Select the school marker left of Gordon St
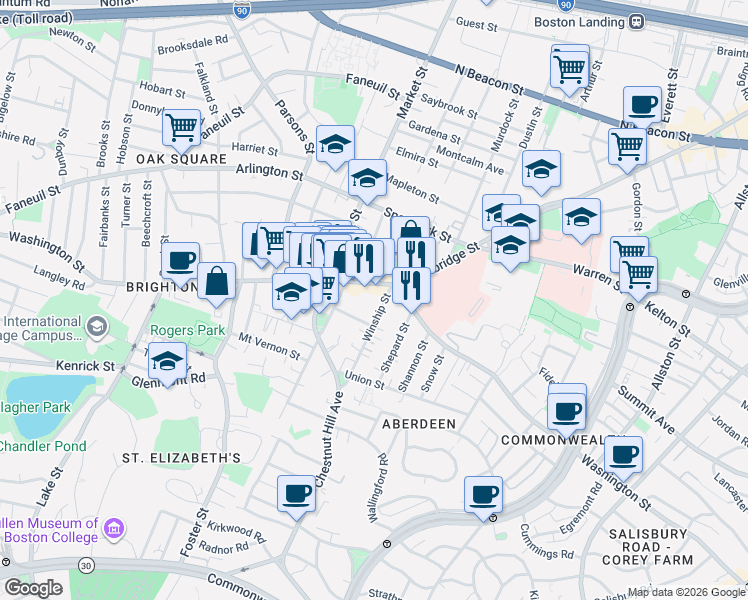748x600 pixels. [x=581, y=217]
